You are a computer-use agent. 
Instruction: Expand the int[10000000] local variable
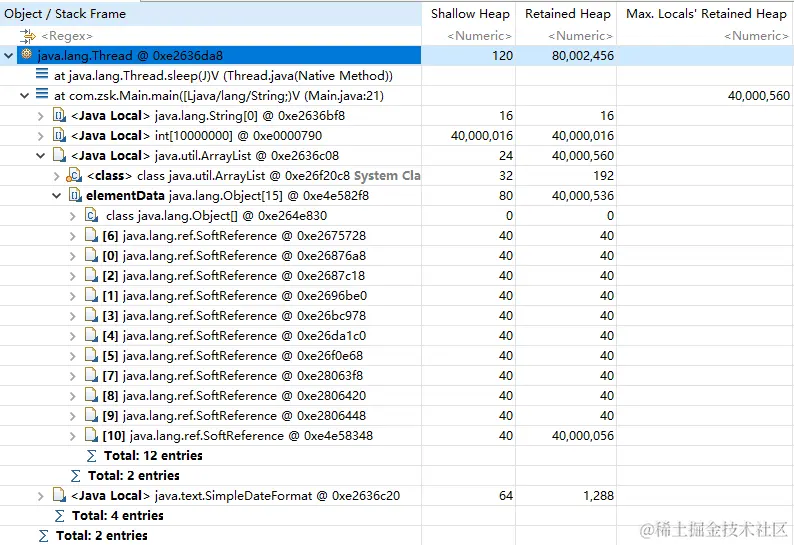pyautogui.click(x=41, y=136)
